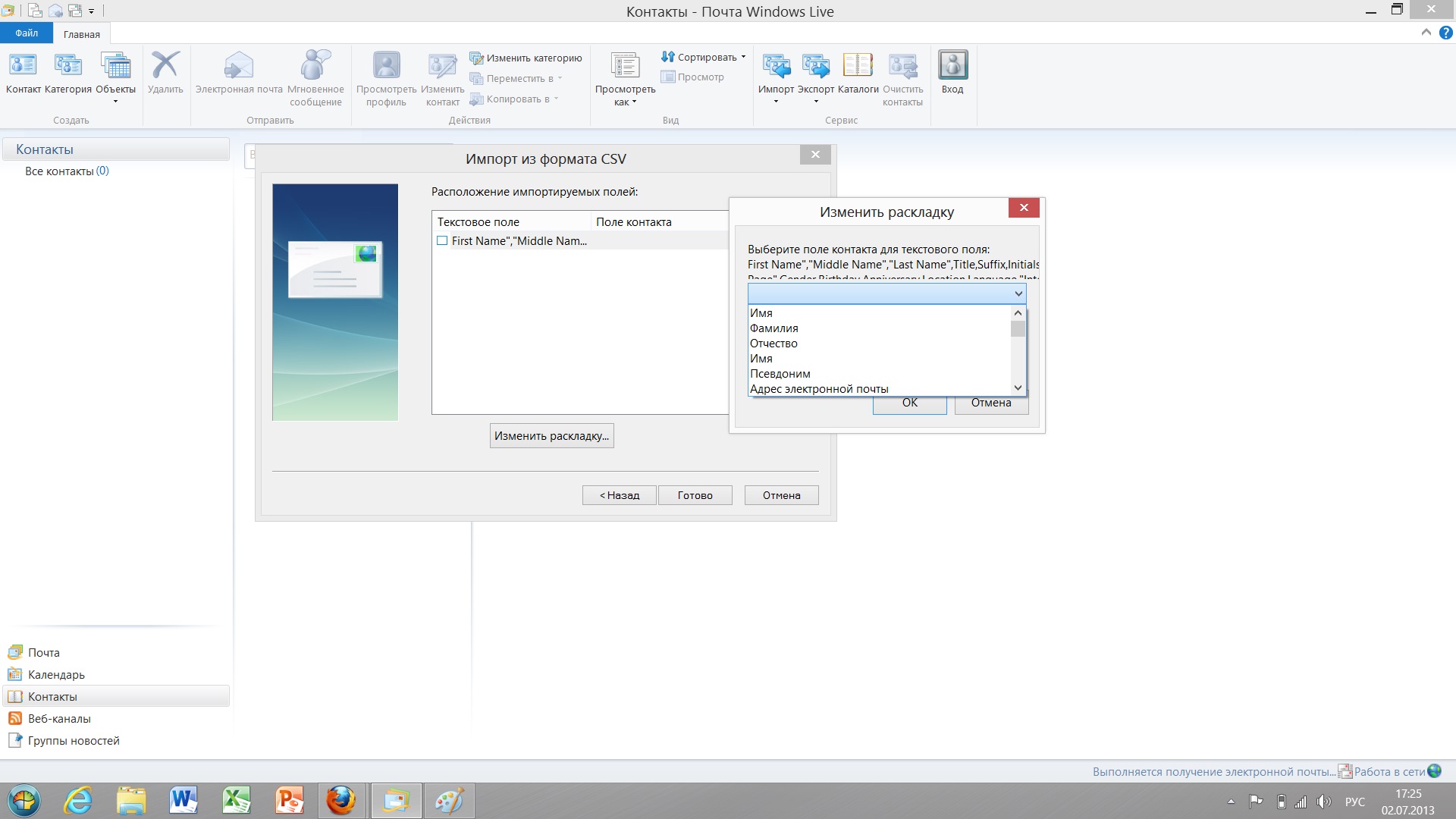This screenshot has width=1456, height=819.
Task: Click OK in Изменить раскладку dialog
Action: (x=909, y=403)
